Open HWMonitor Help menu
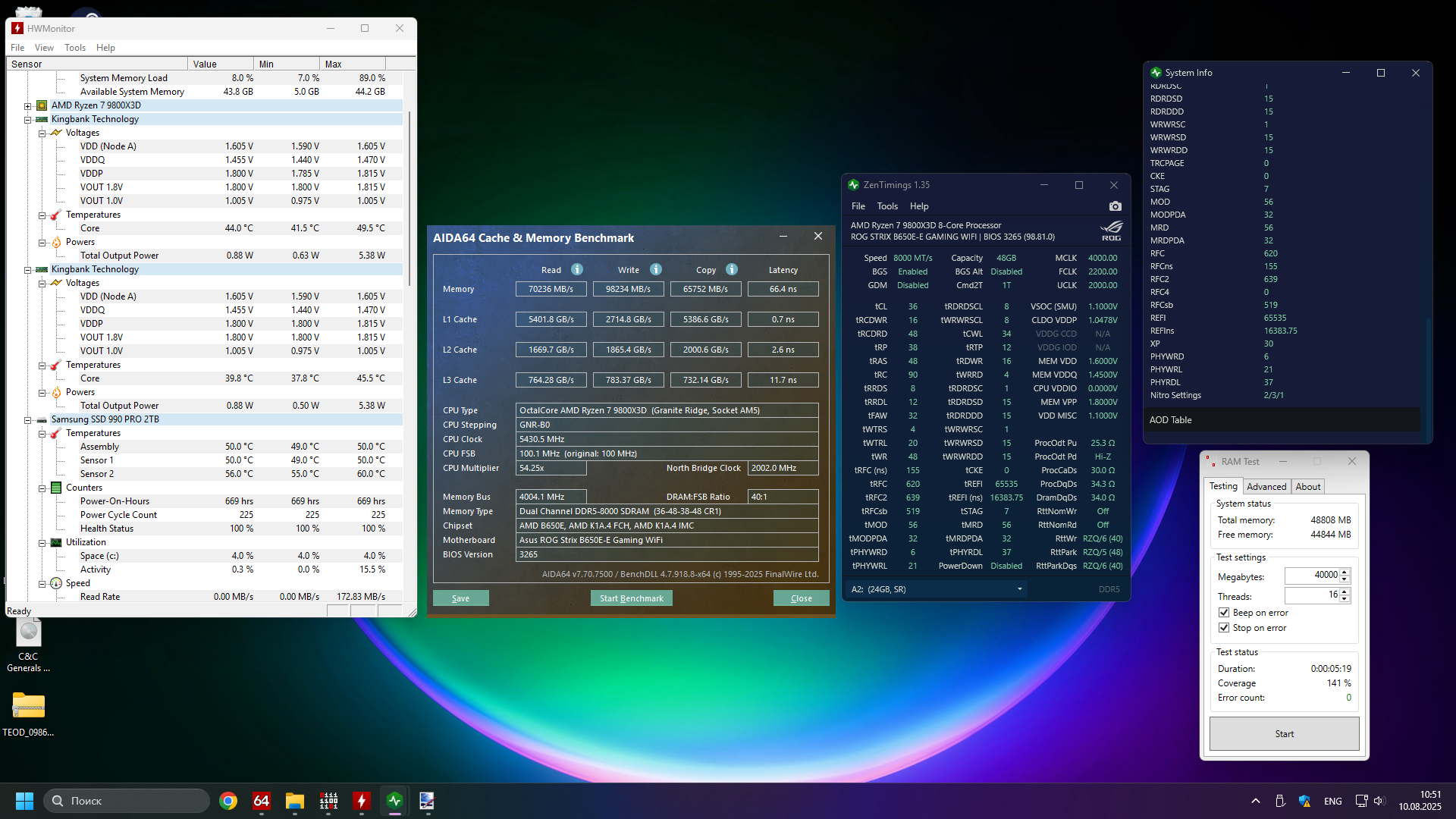The image size is (1456, 819). 105,47
